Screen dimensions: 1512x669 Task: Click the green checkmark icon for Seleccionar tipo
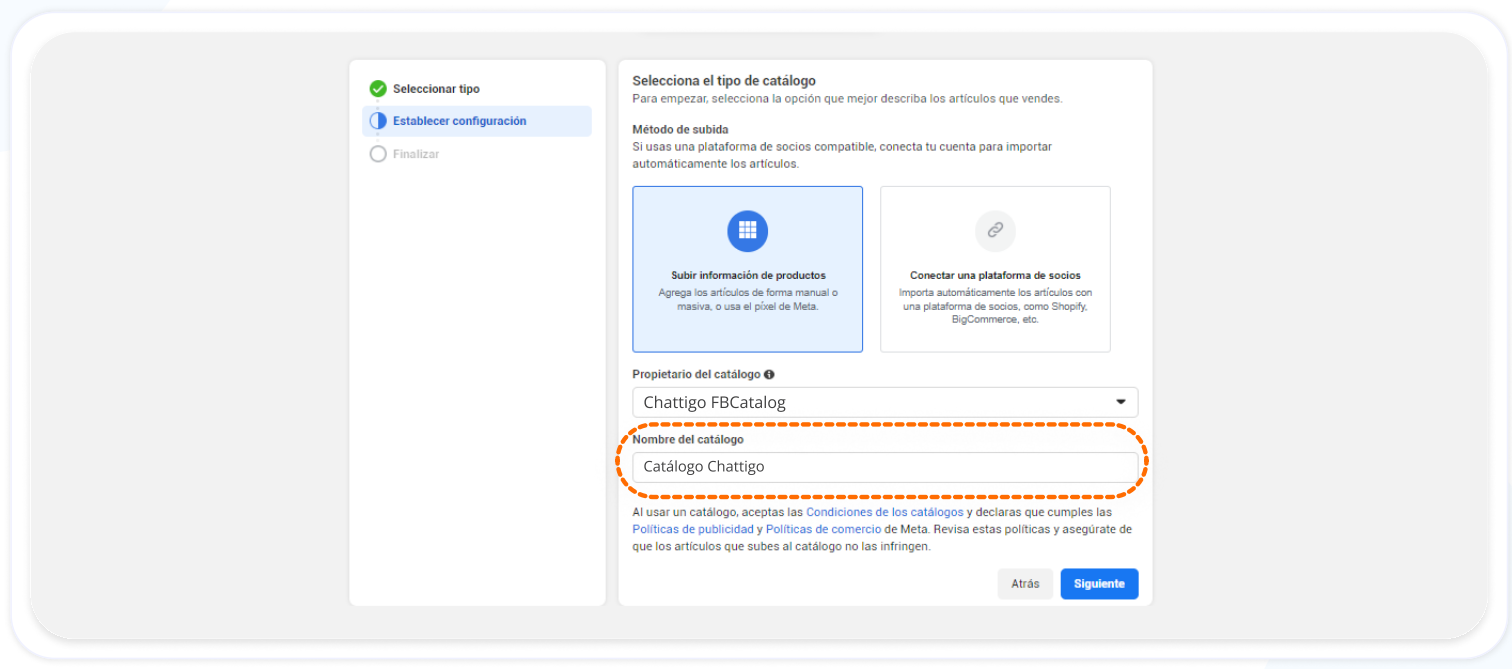point(378,89)
